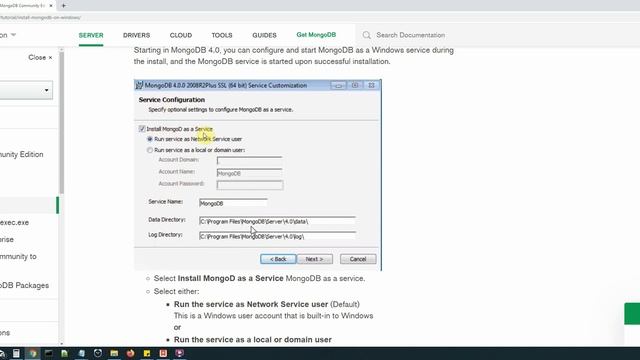This screenshot has width=640, height=360.
Task: Open the DRIVERS documentation tab
Action: [x=136, y=36]
